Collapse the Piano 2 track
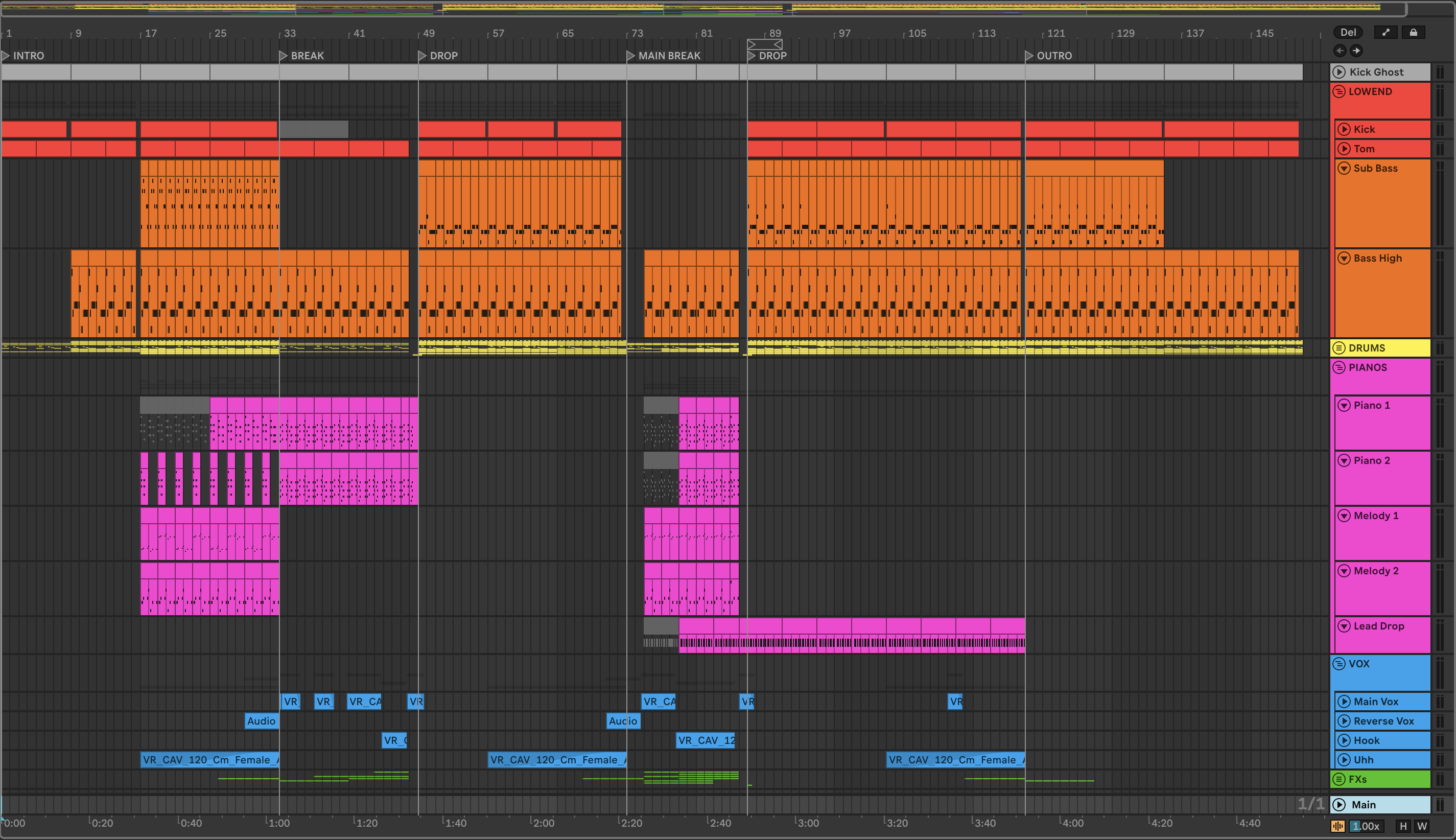1456x840 pixels. [1344, 460]
